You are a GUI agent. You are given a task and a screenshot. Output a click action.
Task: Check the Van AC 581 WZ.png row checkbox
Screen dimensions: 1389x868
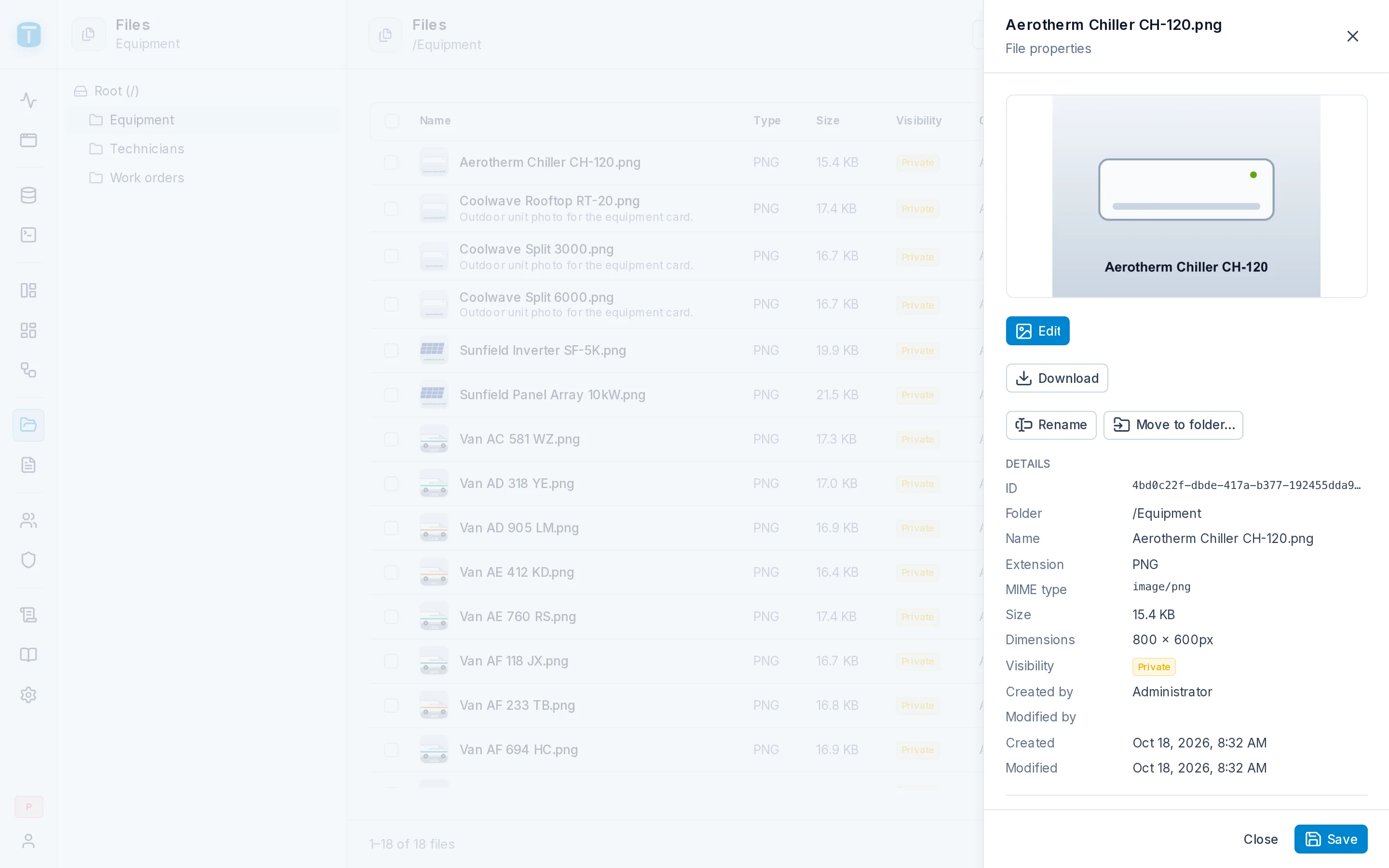coord(392,439)
